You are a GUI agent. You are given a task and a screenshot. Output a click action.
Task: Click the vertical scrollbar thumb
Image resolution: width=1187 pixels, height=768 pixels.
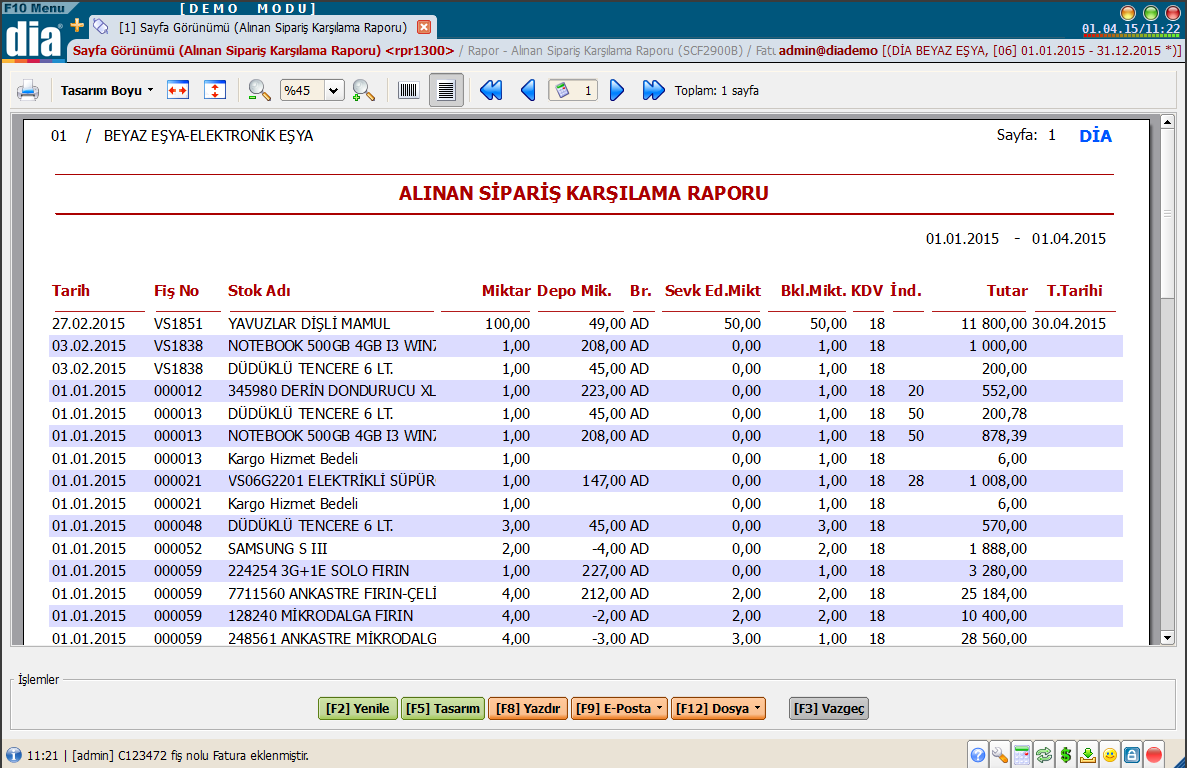point(1167,214)
